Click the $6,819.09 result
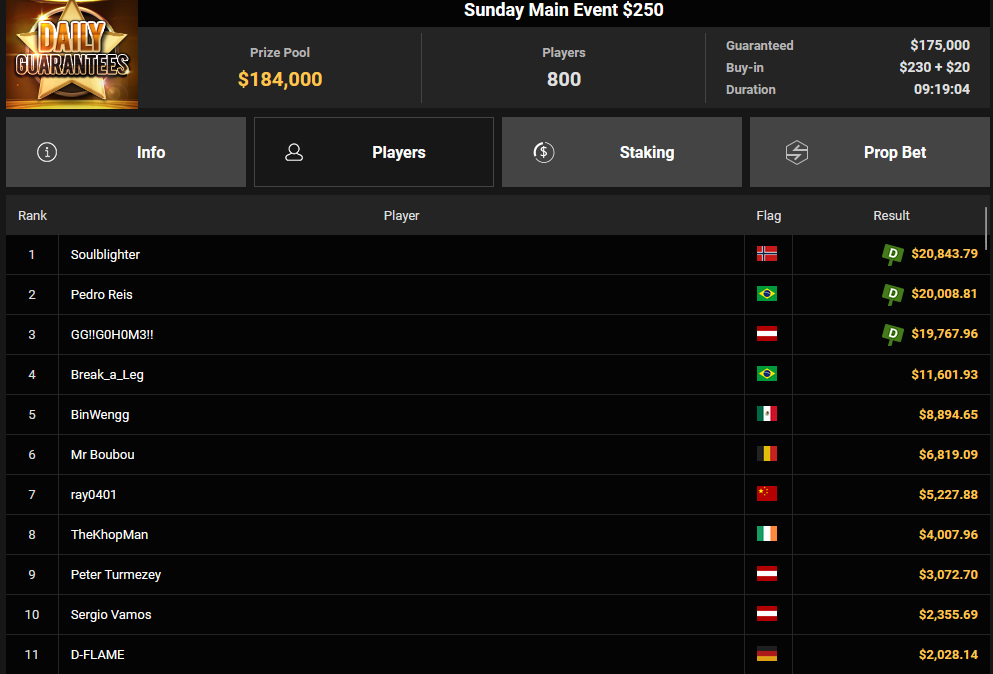The image size is (993, 674). pos(948,454)
